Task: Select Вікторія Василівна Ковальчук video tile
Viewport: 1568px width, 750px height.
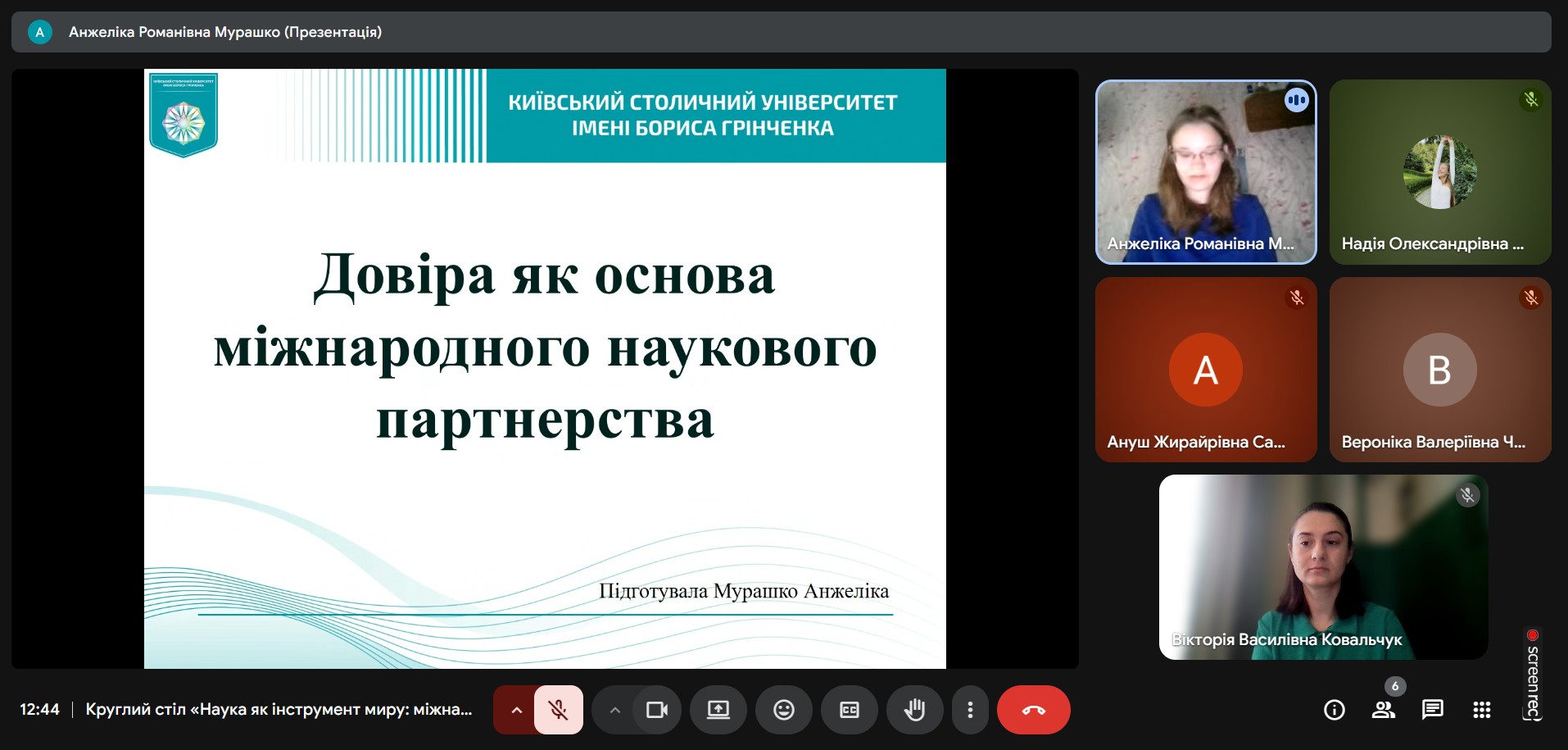Action: (x=1323, y=567)
